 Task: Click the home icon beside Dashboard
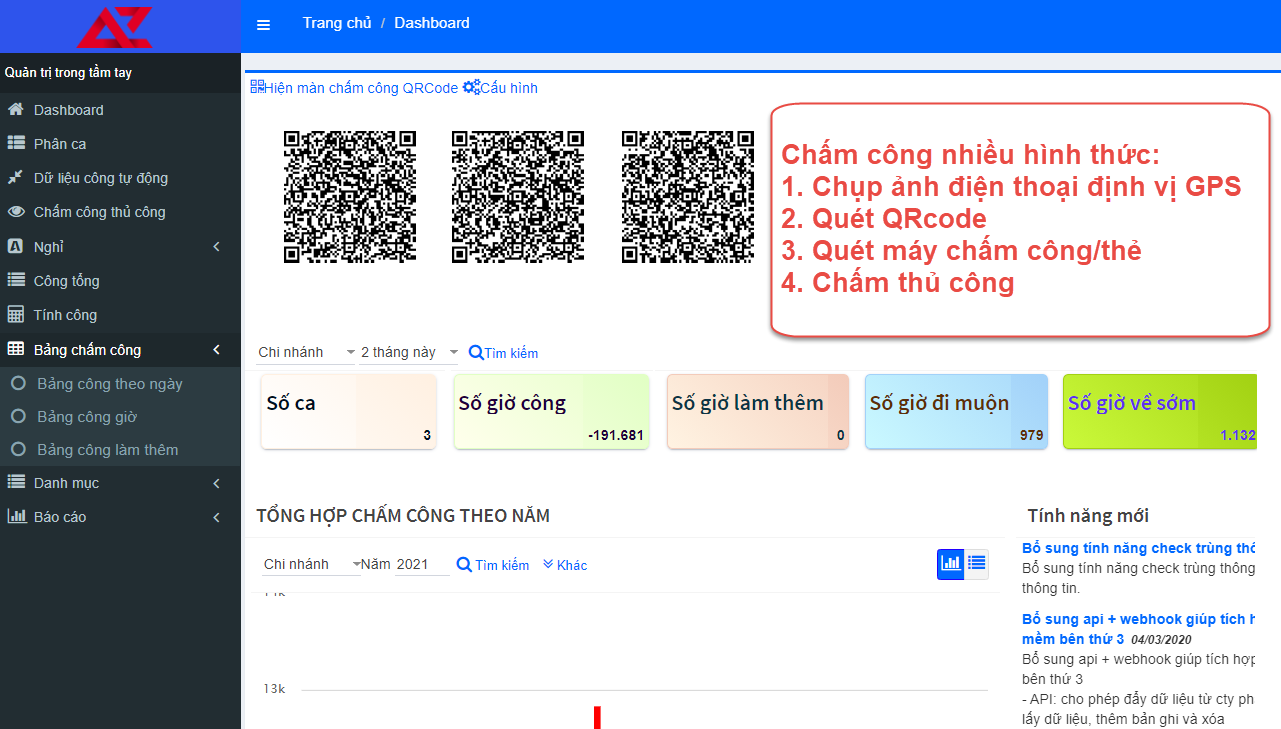(x=16, y=109)
